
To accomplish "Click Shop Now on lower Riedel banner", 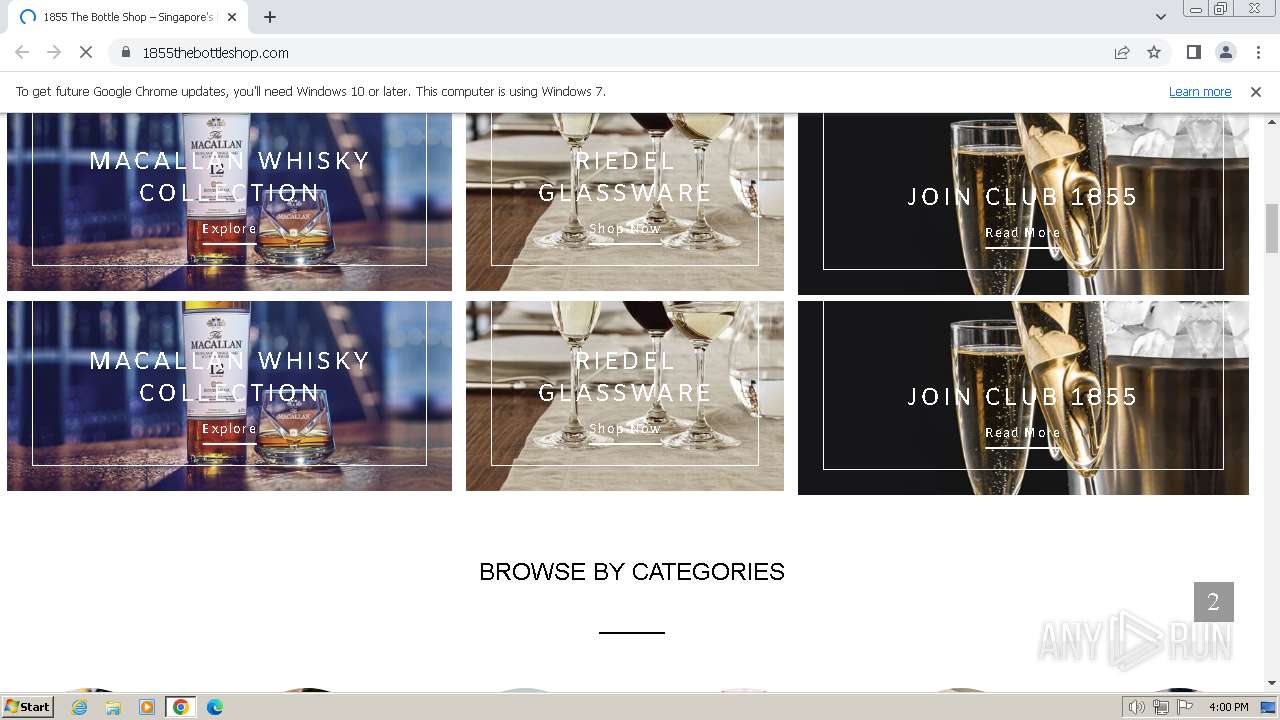I will 625,430.
